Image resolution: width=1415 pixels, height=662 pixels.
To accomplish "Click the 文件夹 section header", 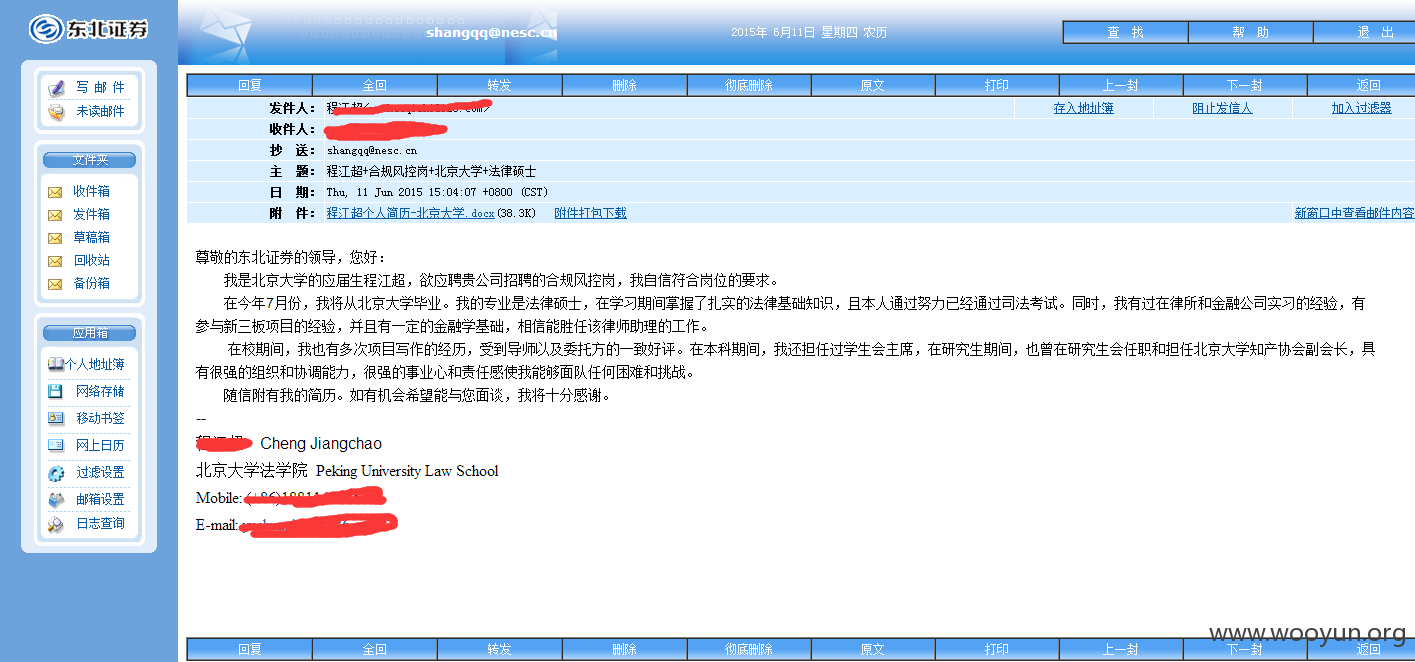I will pyautogui.click(x=89, y=160).
